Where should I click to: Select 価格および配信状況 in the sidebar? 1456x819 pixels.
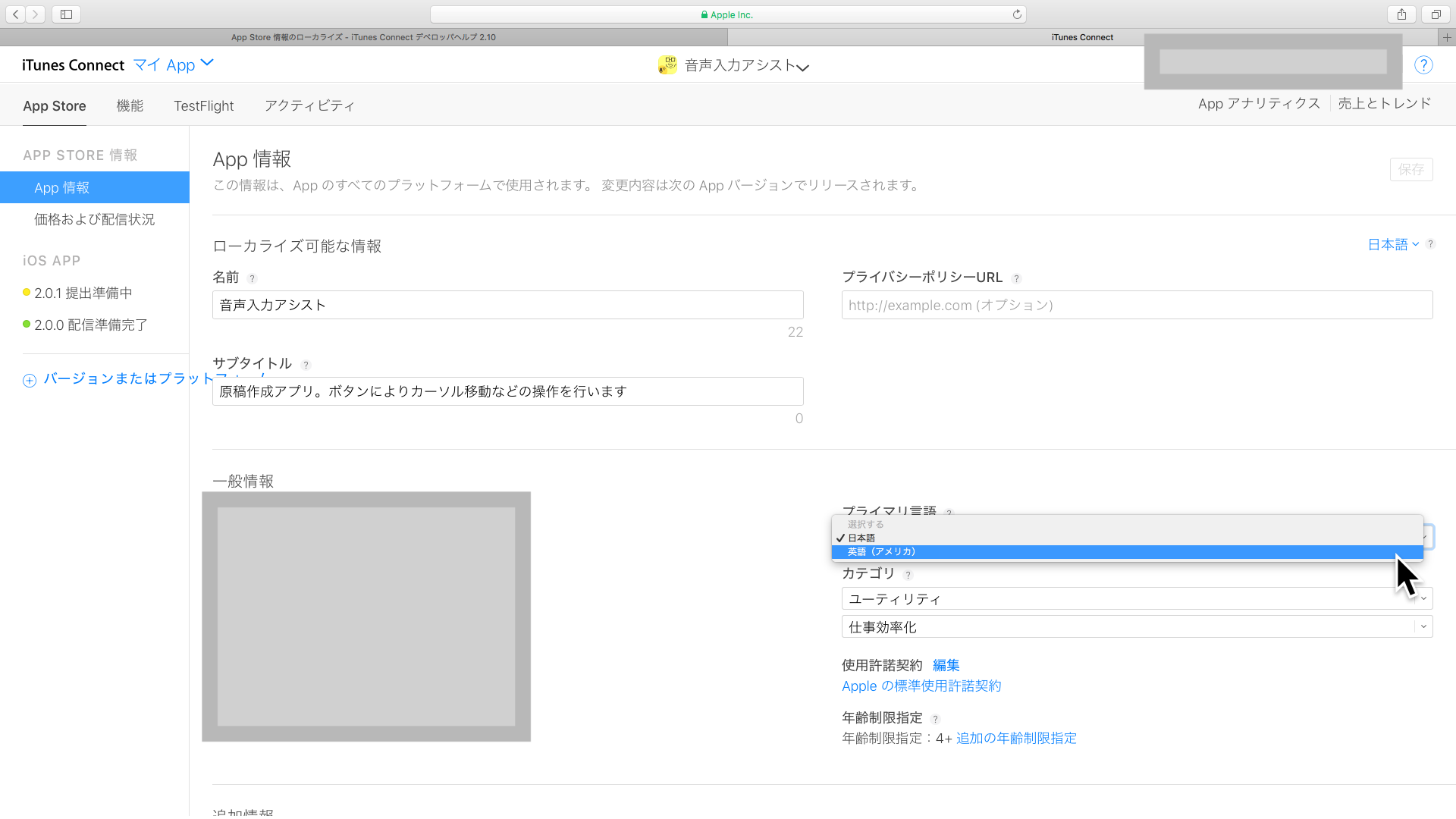pos(95,219)
